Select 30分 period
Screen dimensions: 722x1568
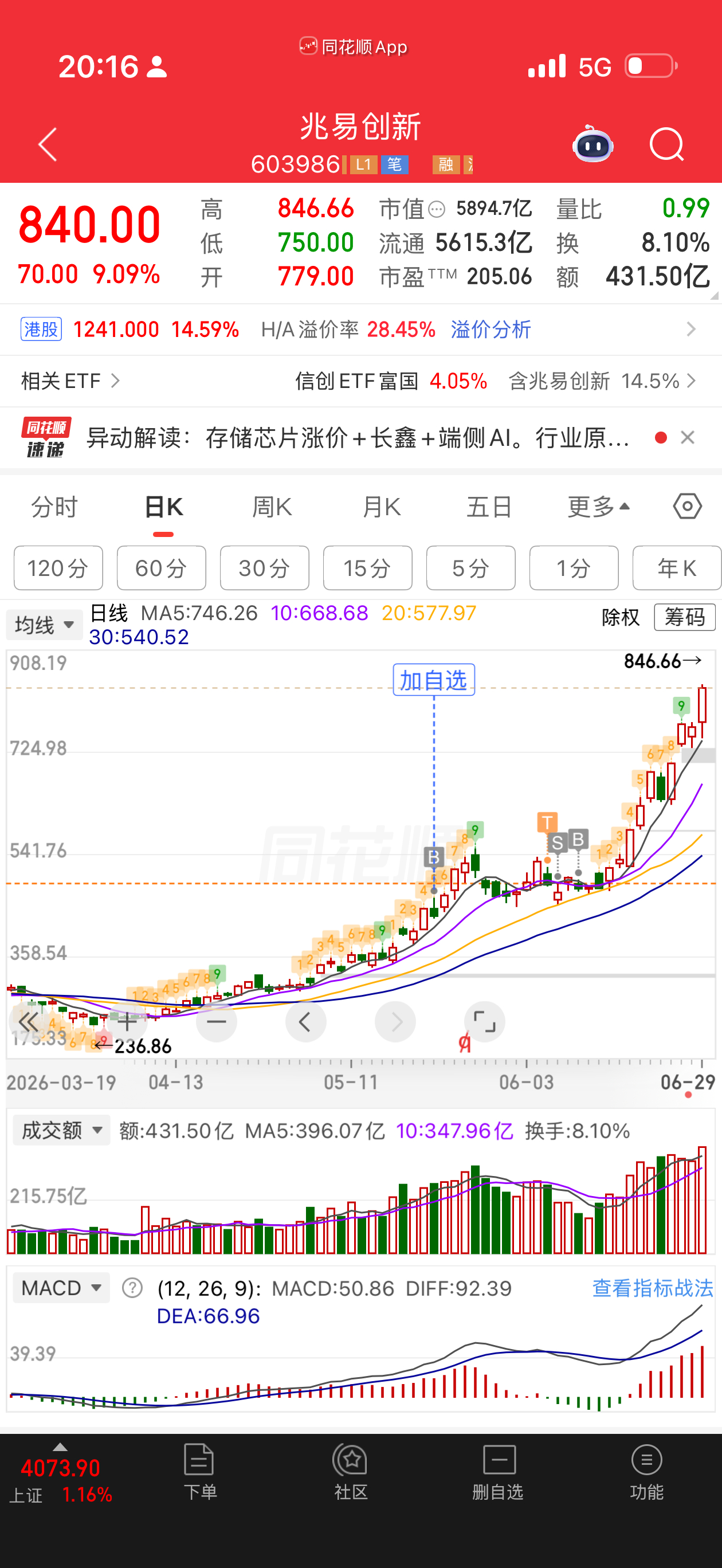(264, 568)
